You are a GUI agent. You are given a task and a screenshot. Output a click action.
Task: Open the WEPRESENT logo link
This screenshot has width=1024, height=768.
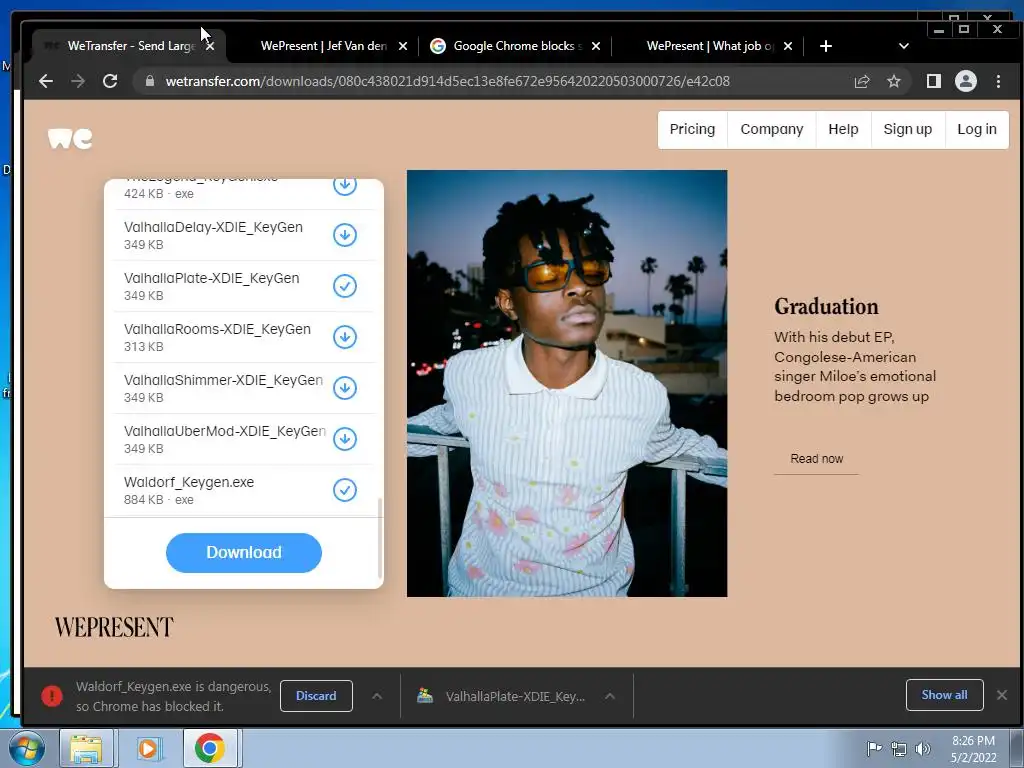(114, 627)
